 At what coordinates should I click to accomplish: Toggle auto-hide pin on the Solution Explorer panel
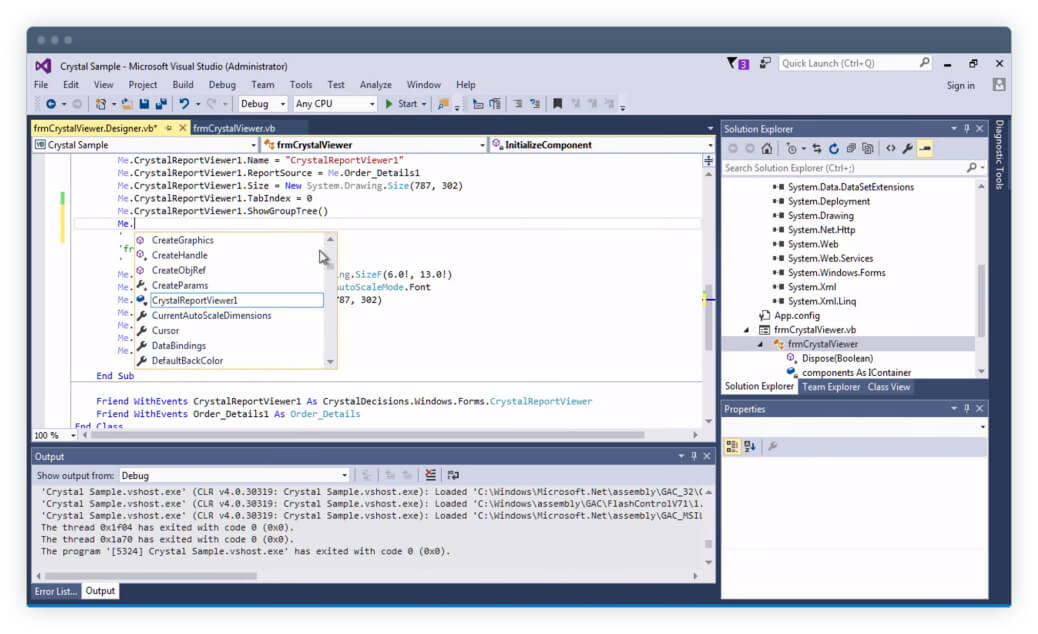click(967, 128)
